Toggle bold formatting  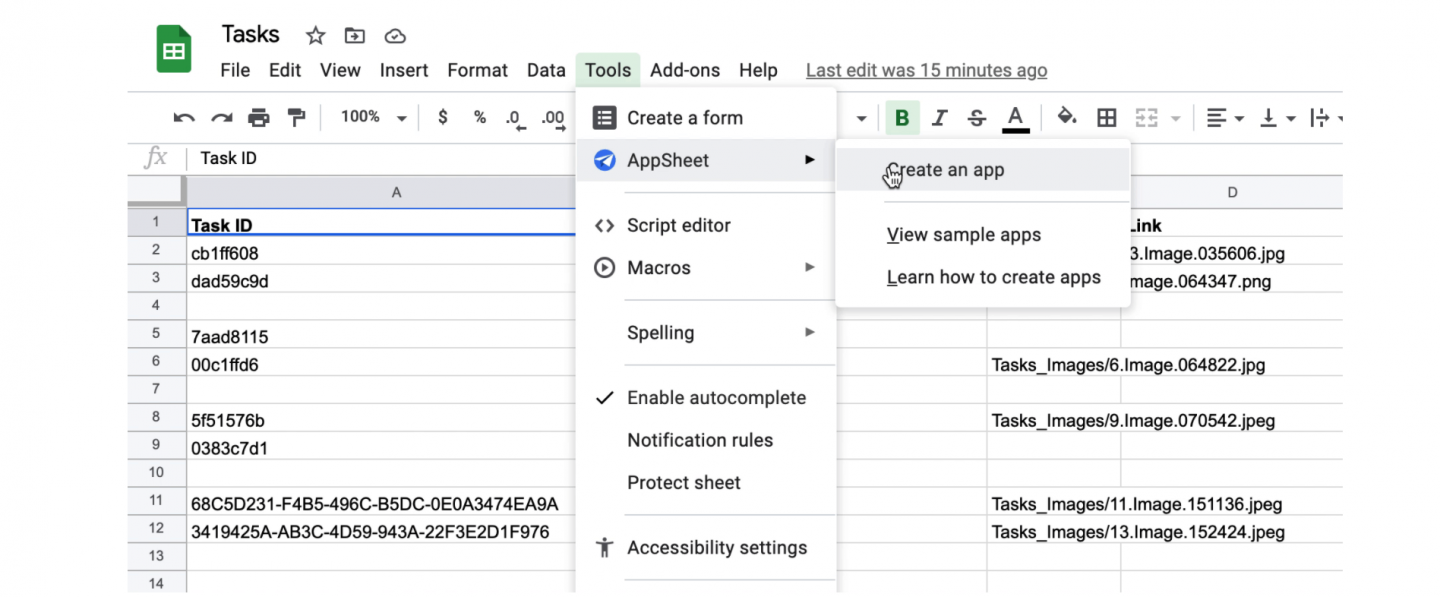tap(901, 117)
